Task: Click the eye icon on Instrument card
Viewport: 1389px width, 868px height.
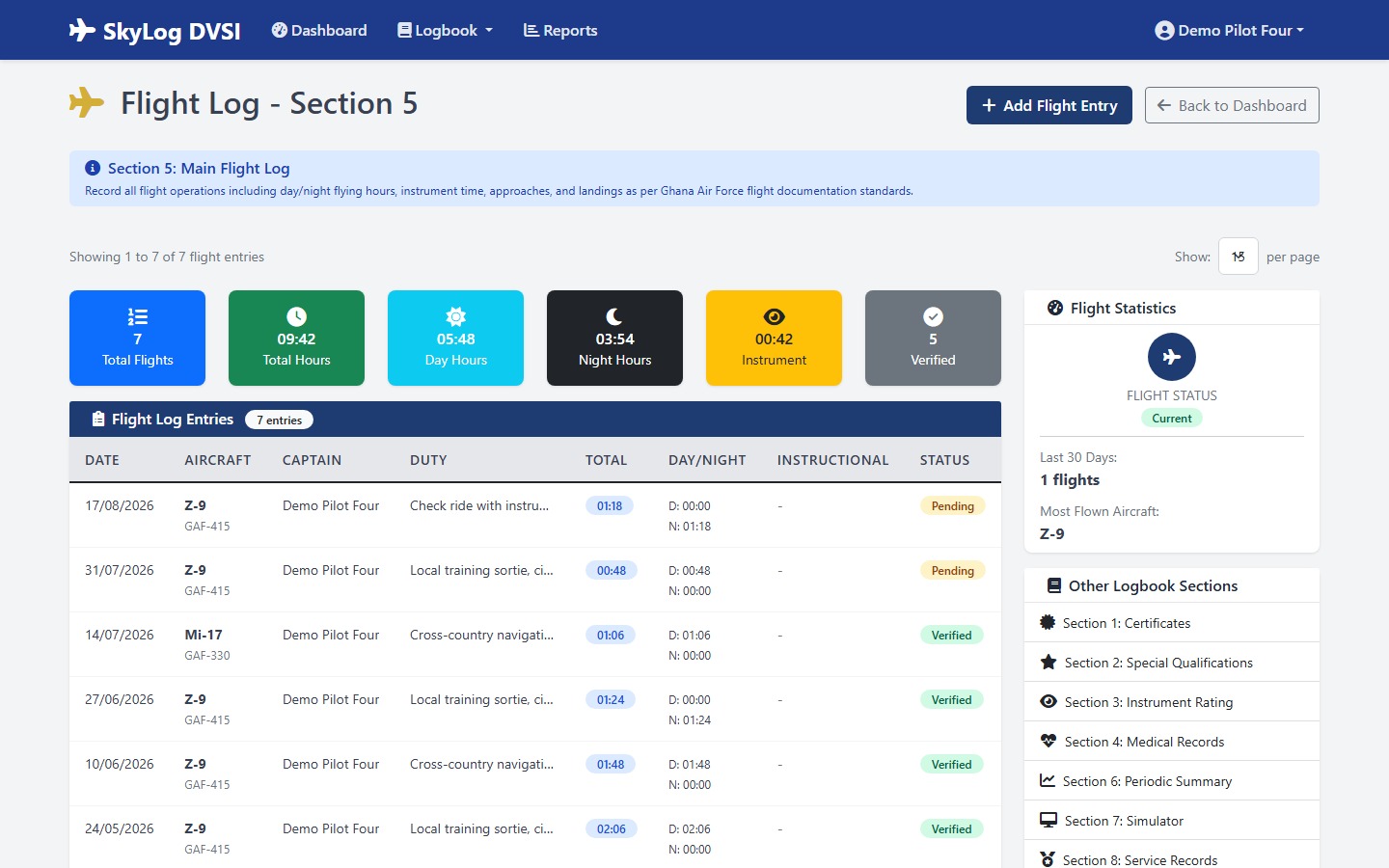Action: [x=774, y=316]
